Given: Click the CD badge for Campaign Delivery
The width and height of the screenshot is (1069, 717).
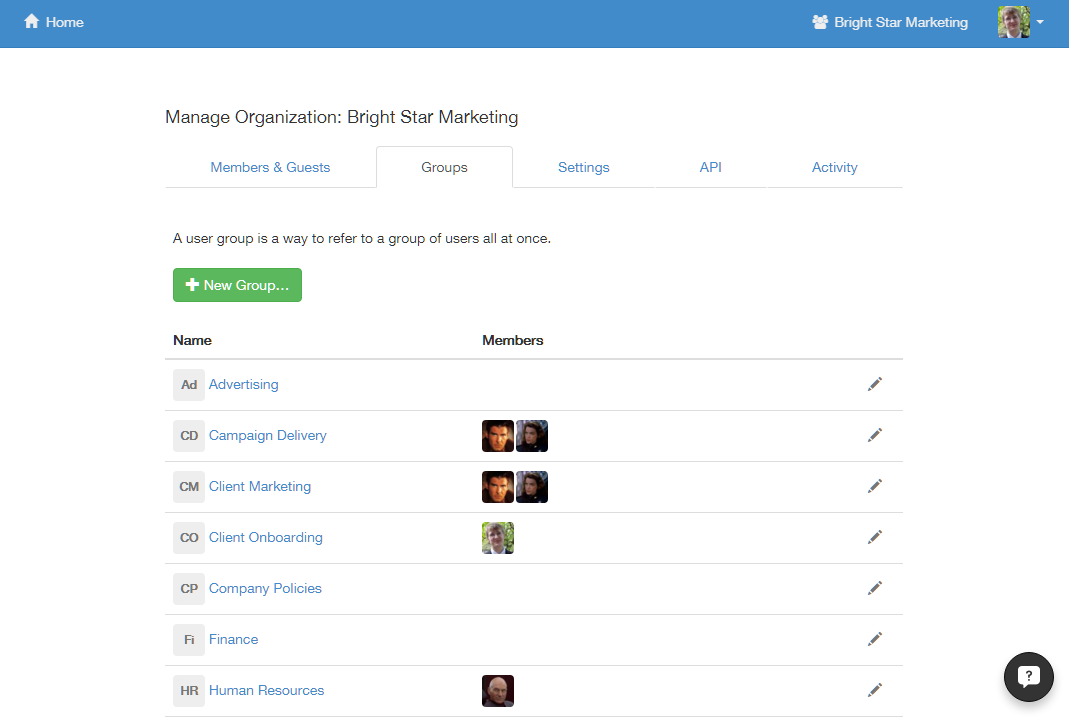Looking at the screenshot, I should coord(189,435).
